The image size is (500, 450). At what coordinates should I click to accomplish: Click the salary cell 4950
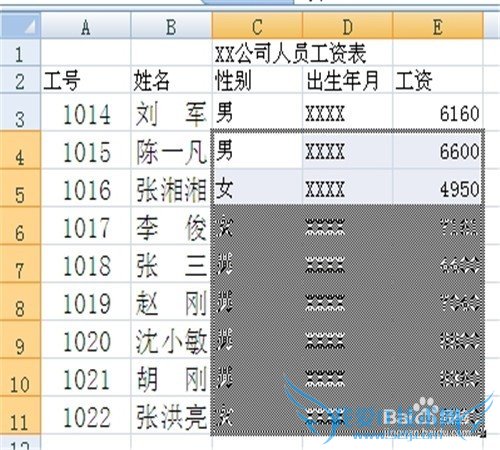point(438,188)
